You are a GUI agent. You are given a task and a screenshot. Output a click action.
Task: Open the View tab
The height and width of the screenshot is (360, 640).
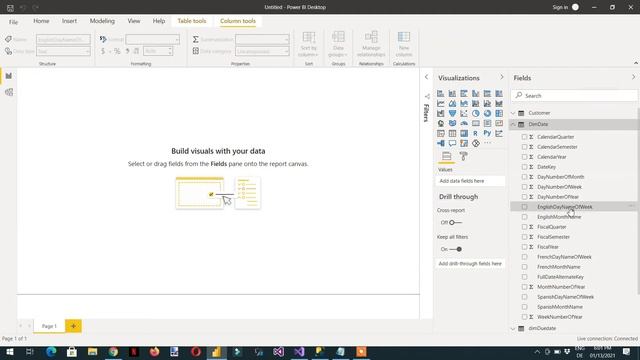[x=133, y=21]
